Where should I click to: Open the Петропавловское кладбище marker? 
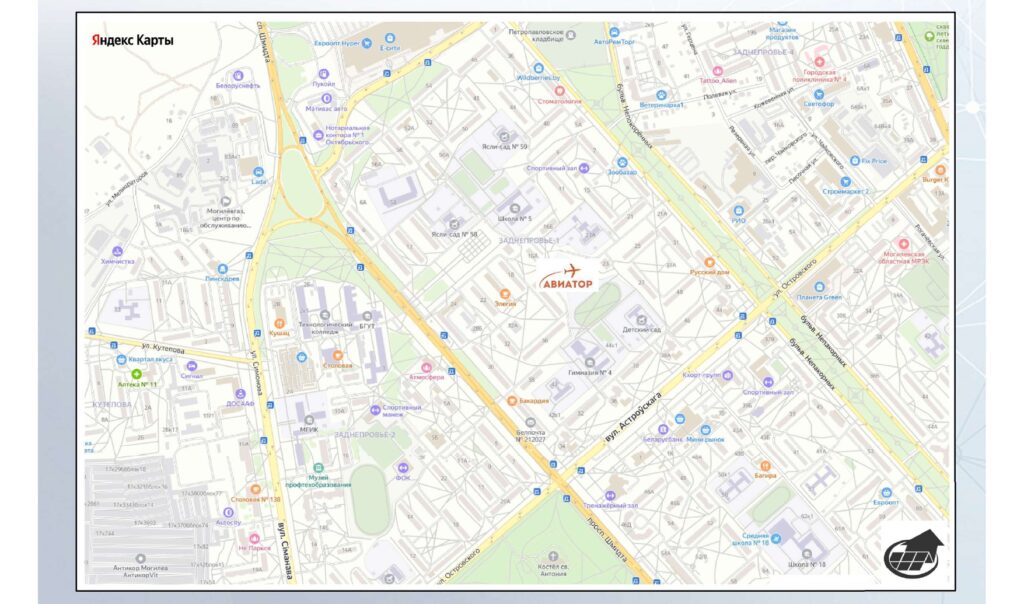pos(571,35)
